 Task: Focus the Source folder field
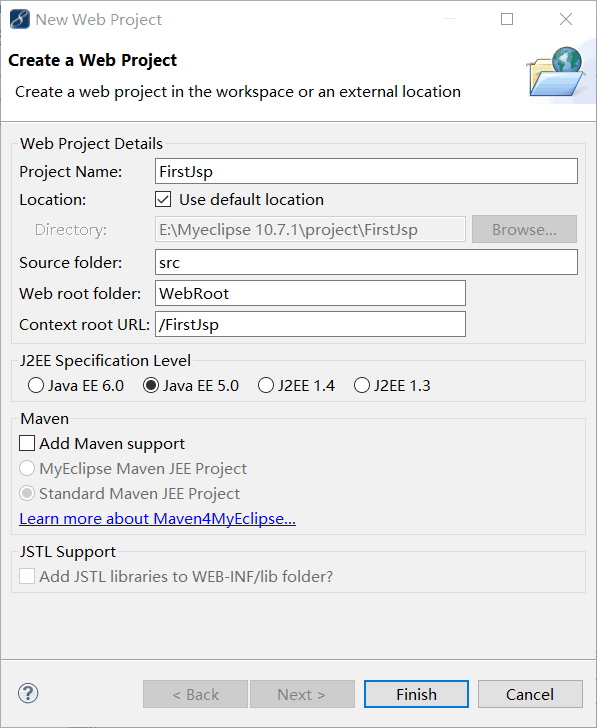(x=366, y=262)
